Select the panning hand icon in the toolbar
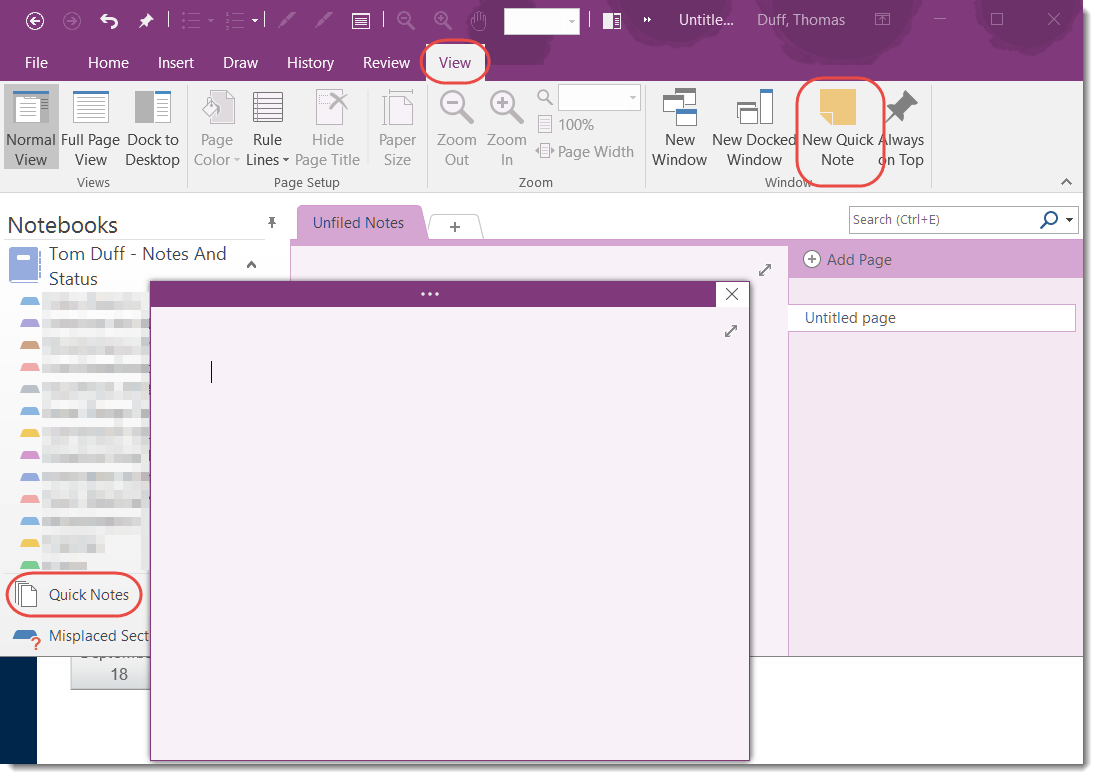Viewport: 1098px width, 779px height. tap(477, 20)
